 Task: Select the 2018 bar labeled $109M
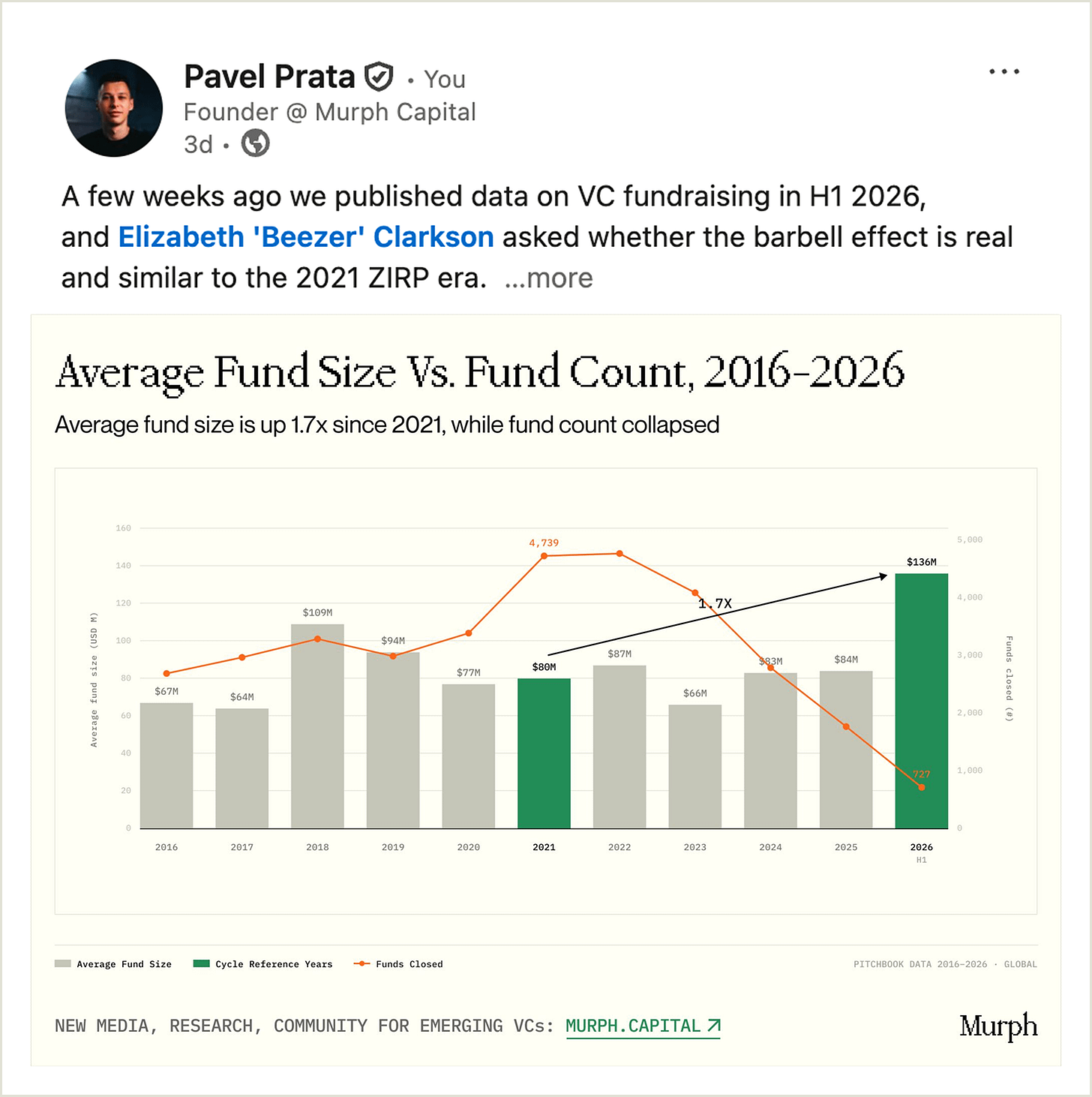[x=317, y=726]
